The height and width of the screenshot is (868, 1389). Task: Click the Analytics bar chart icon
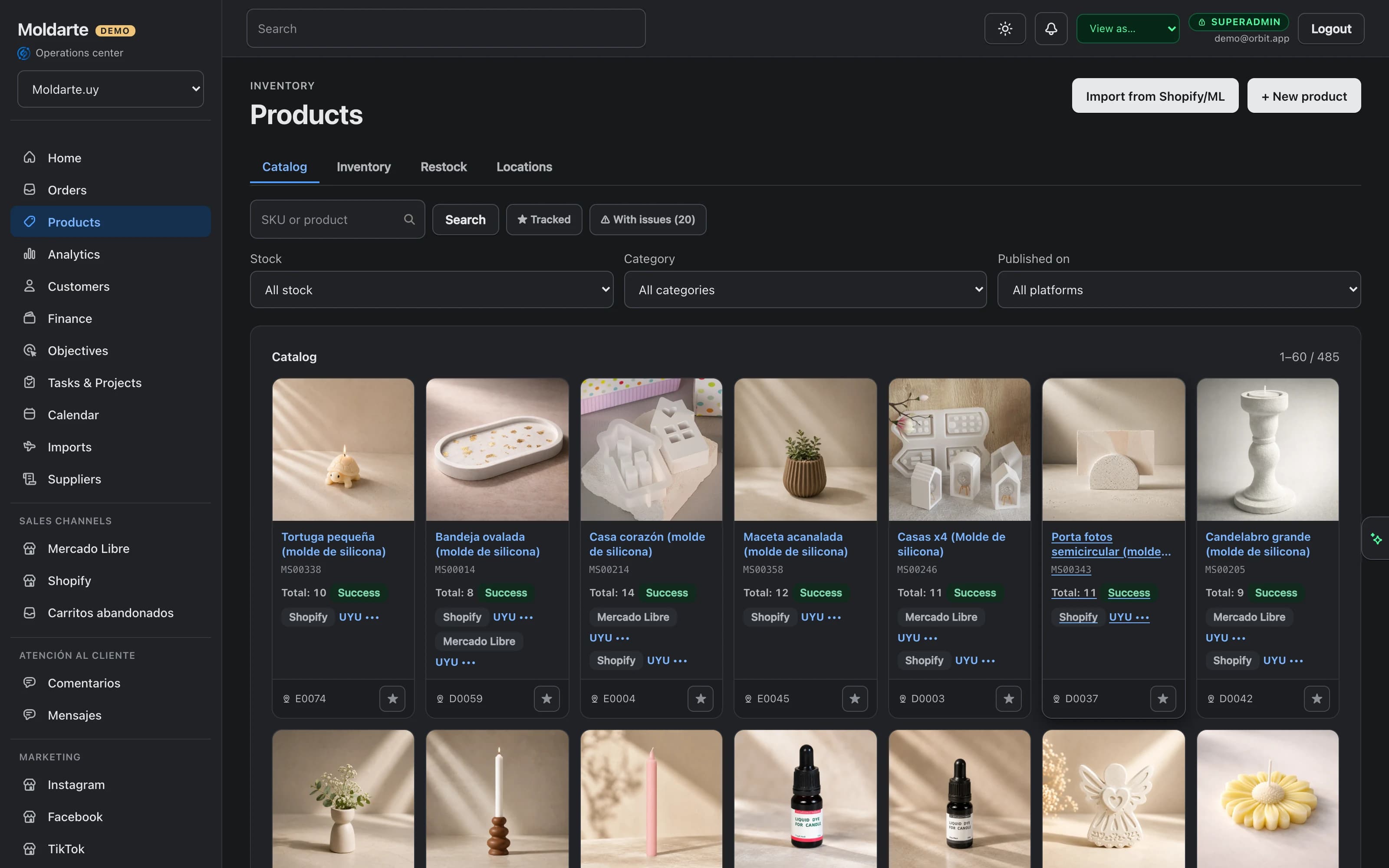click(30, 254)
